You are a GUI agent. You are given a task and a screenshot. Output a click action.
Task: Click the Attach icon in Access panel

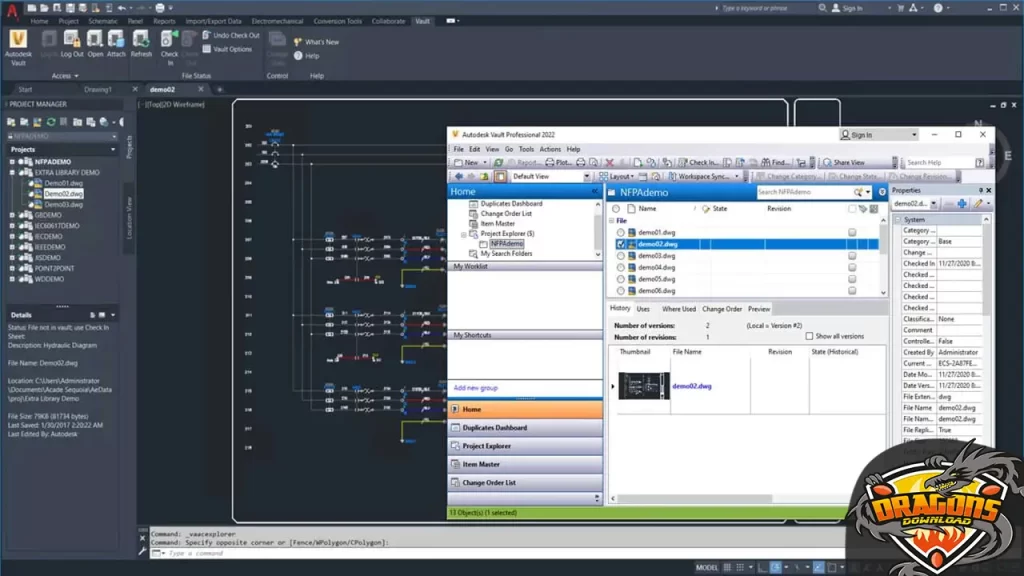[x=117, y=40]
